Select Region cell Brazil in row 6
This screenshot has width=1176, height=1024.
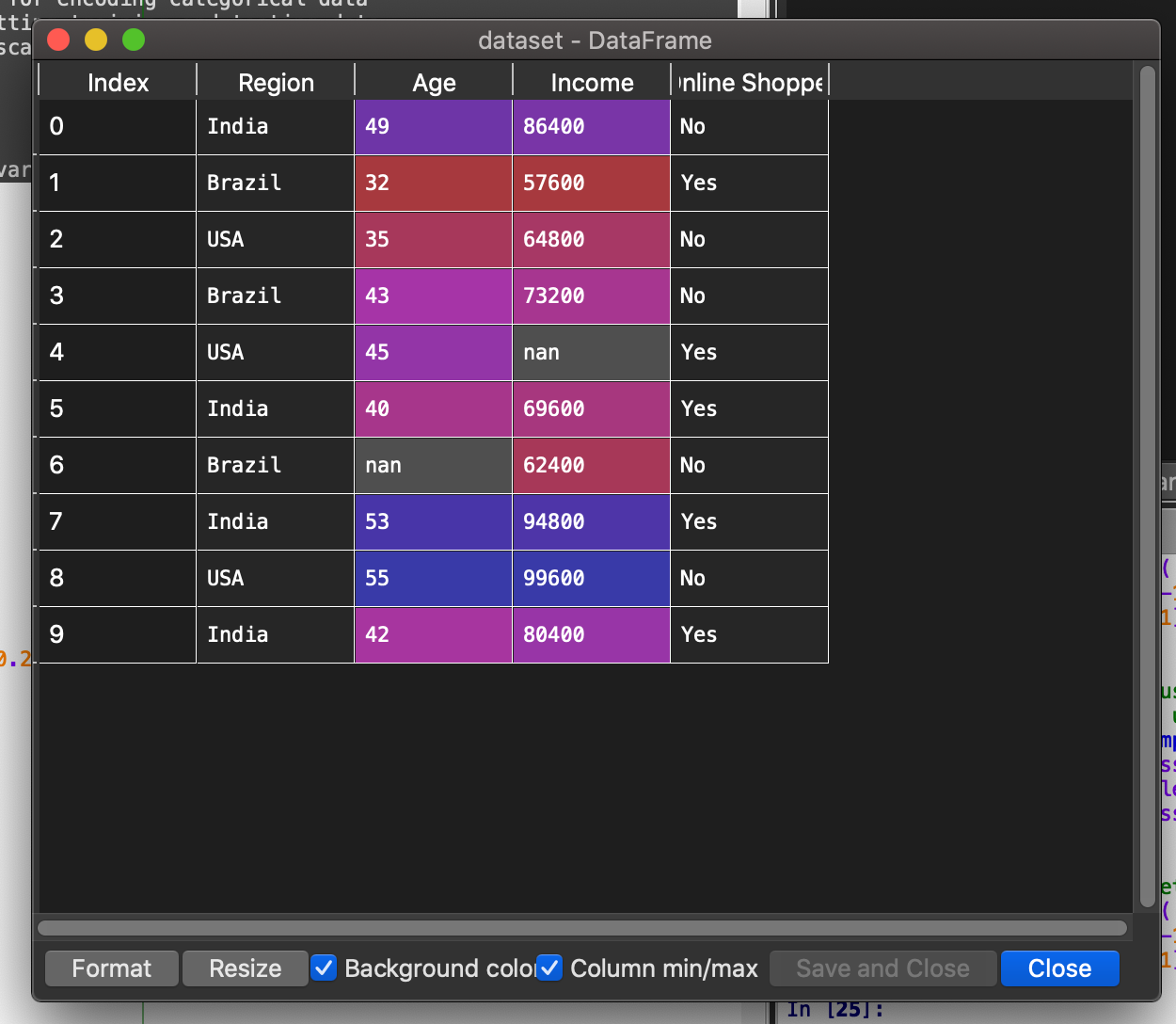[275, 466]
